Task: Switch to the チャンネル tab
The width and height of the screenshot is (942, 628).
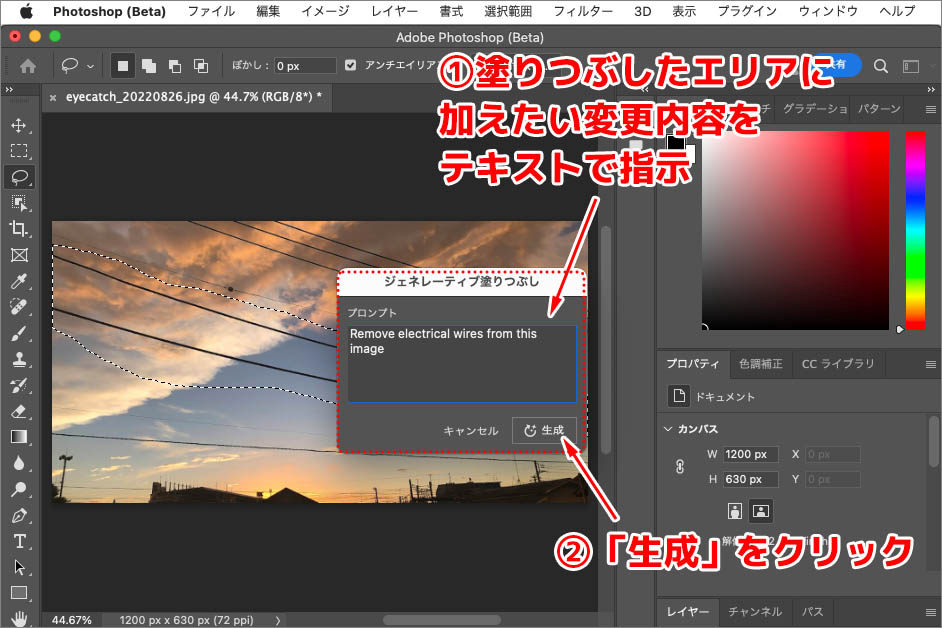Action: [x=755, y=611]
